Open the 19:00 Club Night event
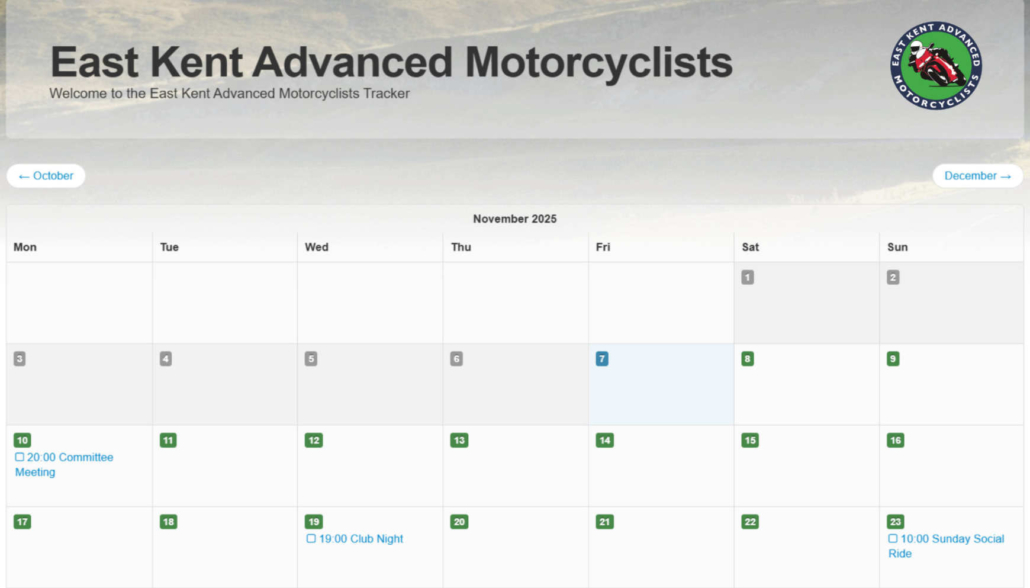This screenshot has width=1030, height=588. [360, 539]
